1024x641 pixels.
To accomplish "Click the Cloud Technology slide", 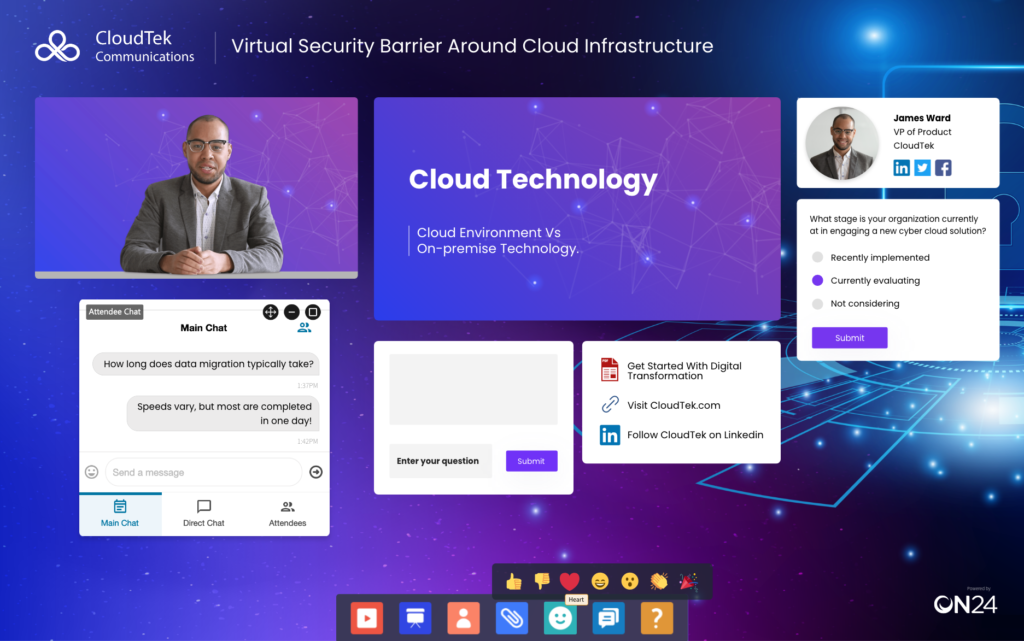I will (577, 209).
